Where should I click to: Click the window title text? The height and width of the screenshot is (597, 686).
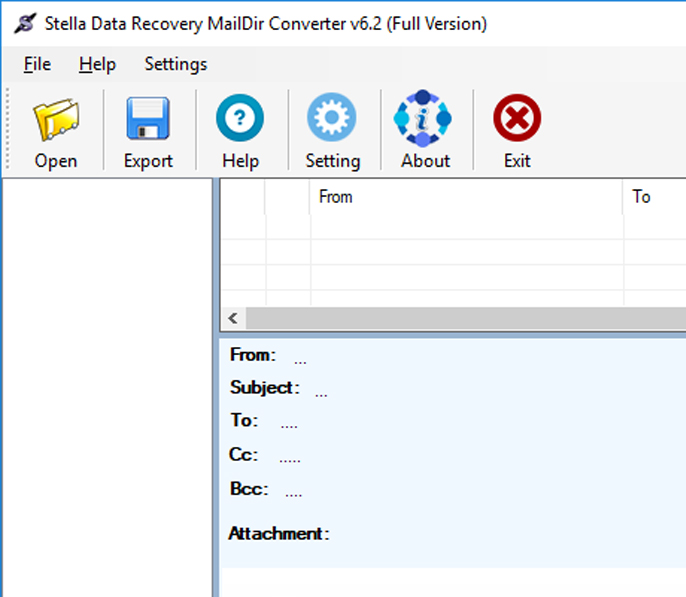(266, 24)
